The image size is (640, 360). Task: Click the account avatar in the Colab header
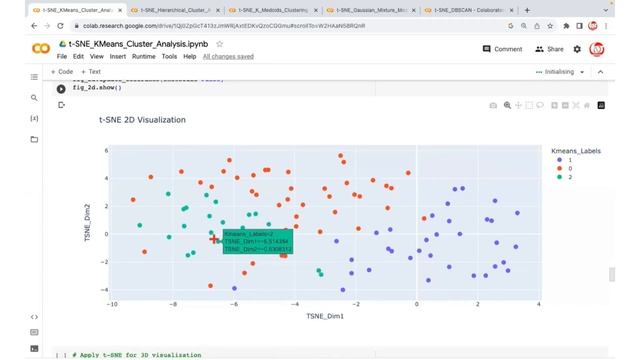(596, 49)
